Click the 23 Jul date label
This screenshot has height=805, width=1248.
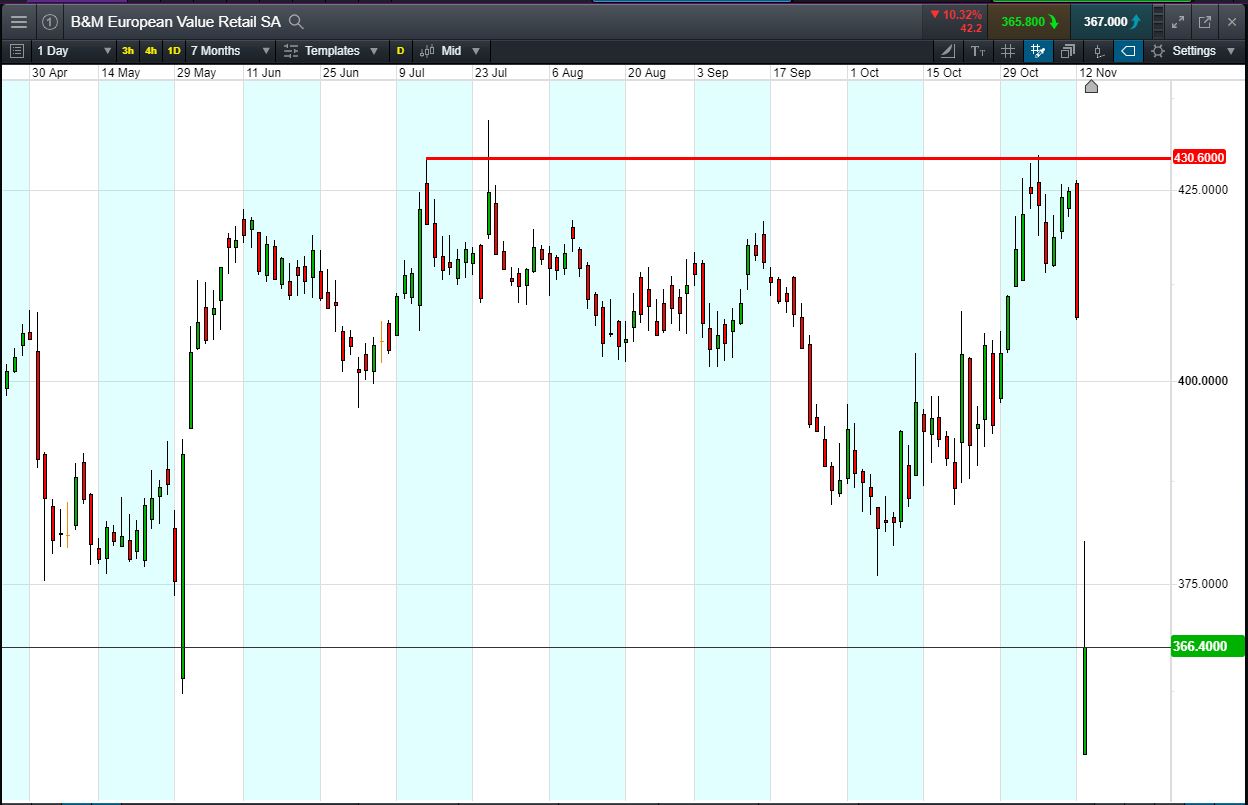pos(491,73)
